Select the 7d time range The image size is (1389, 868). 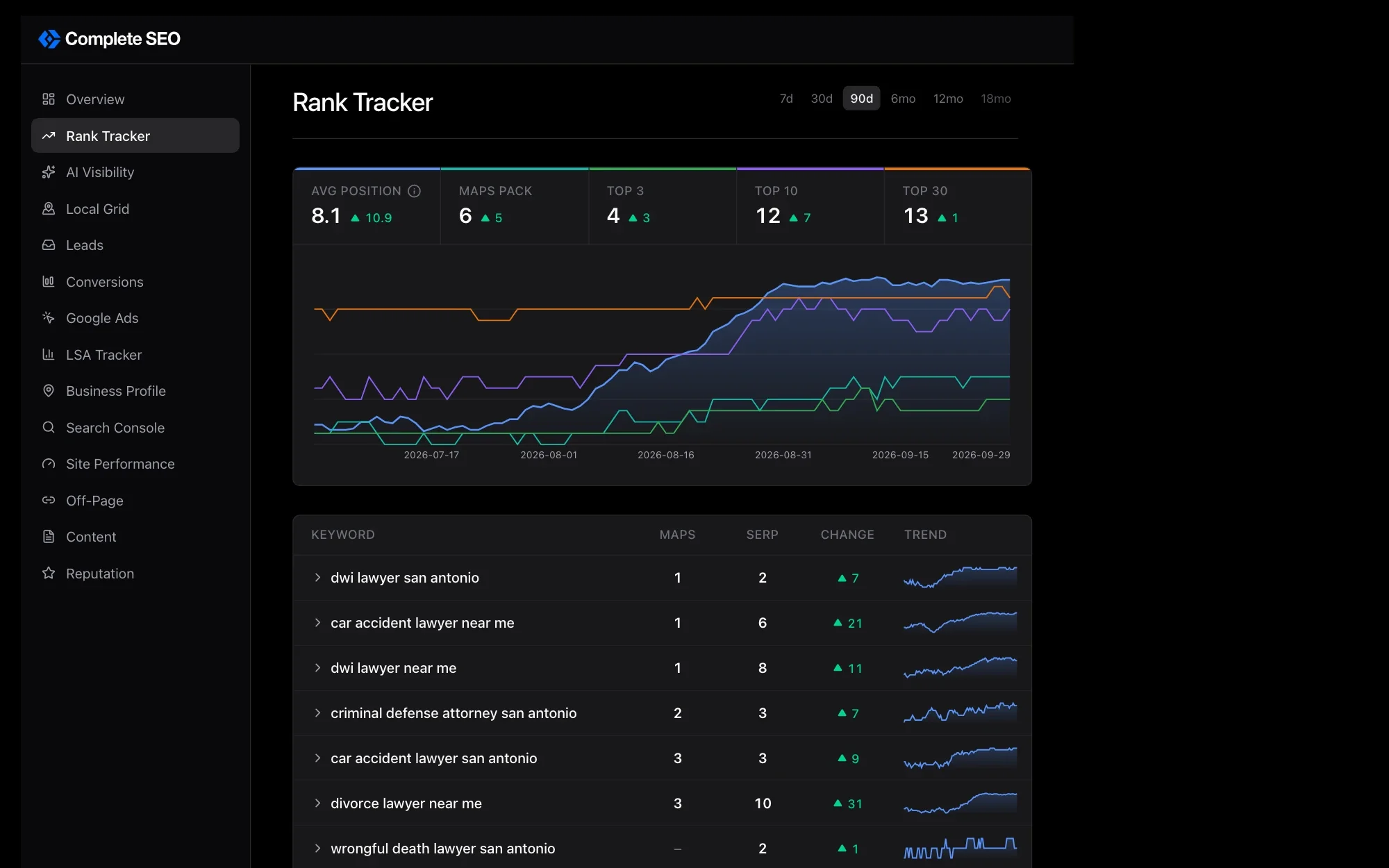point(786,99)
